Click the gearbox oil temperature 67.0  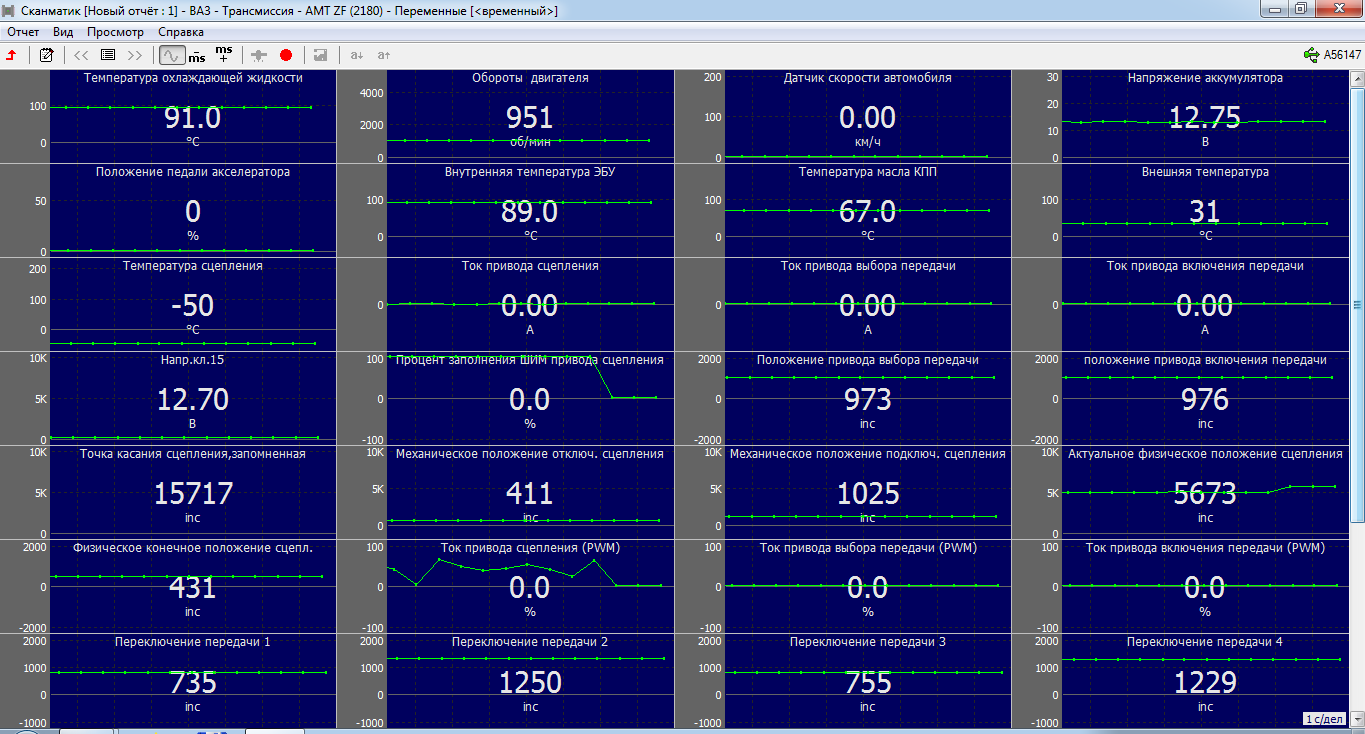pyautogui.click(x=868, y=212)
